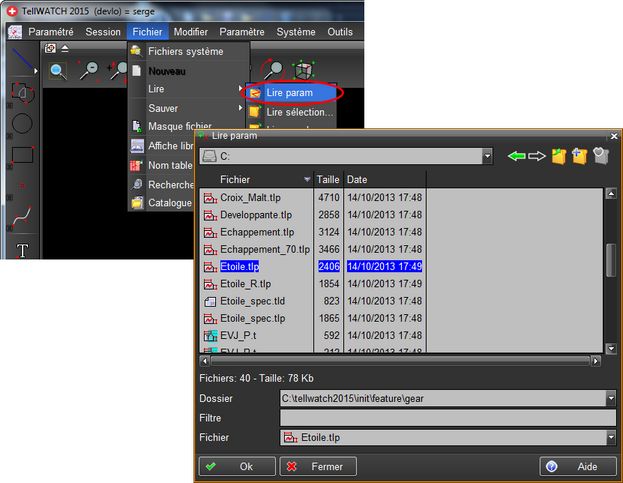Screen dimensions: 623x483
Task: Click size value 4710 of Croix_Malt
Action: (x=329, y=197)
